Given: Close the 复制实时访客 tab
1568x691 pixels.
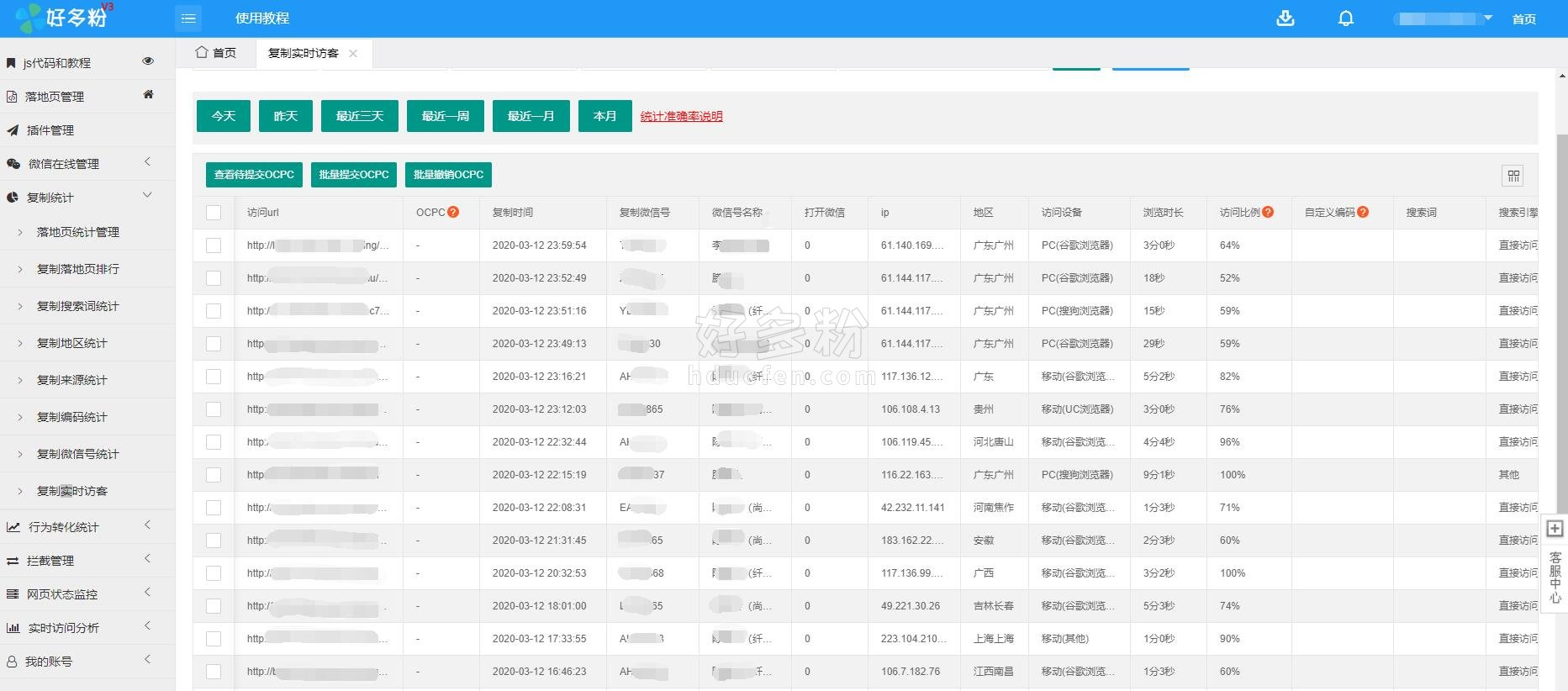Looking at the screenshot, I should coord(353,54).
